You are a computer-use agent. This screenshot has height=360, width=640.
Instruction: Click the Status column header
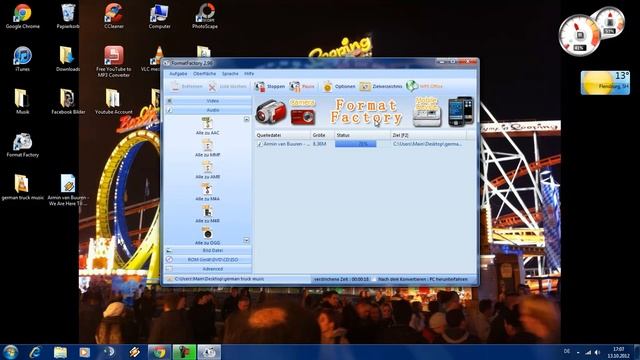pyautogui.click(x=362, y=135)
